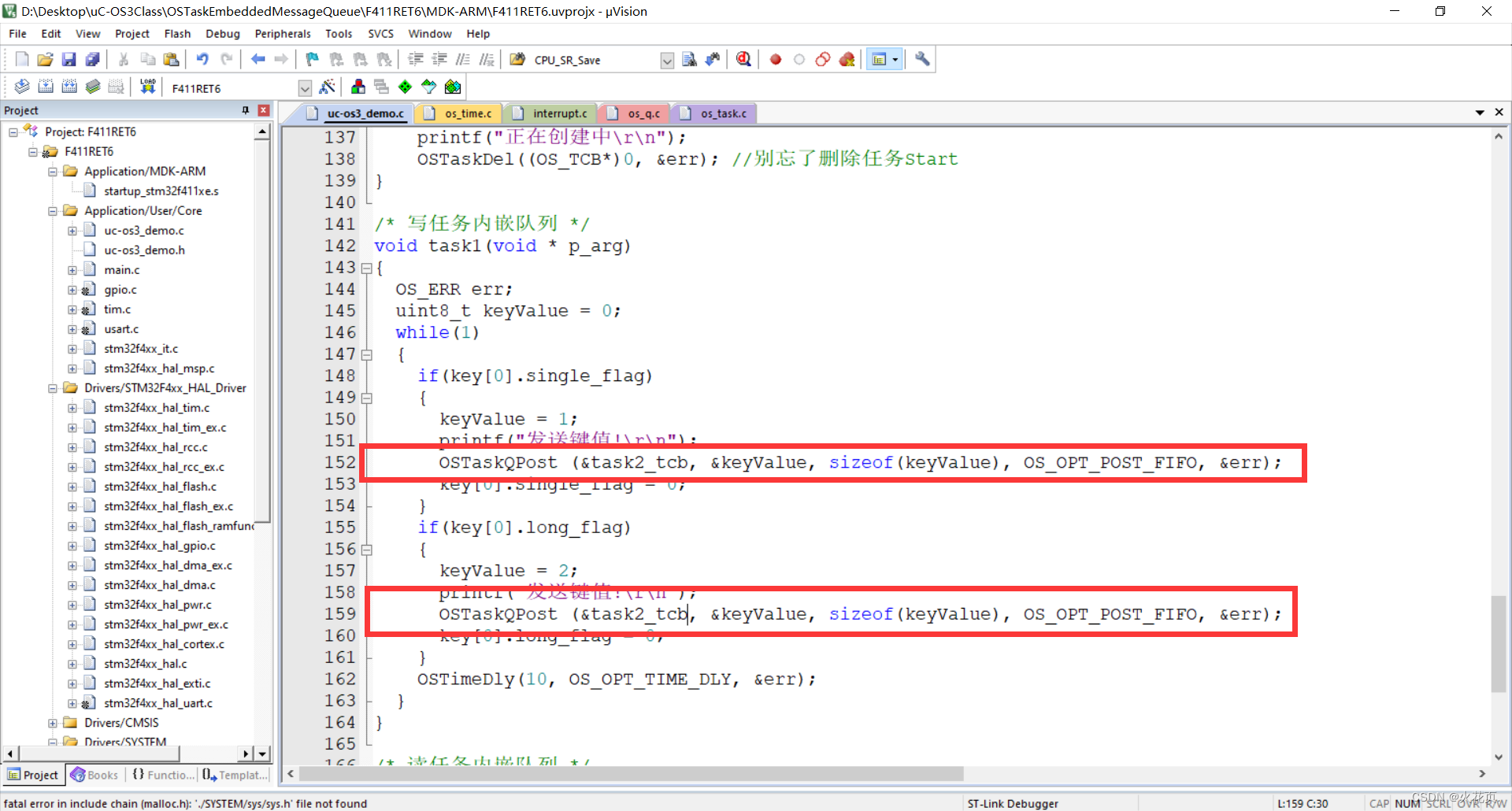Click the editor horizontal scrollbar thumb

pyautogui.click(x=631, y=774)
